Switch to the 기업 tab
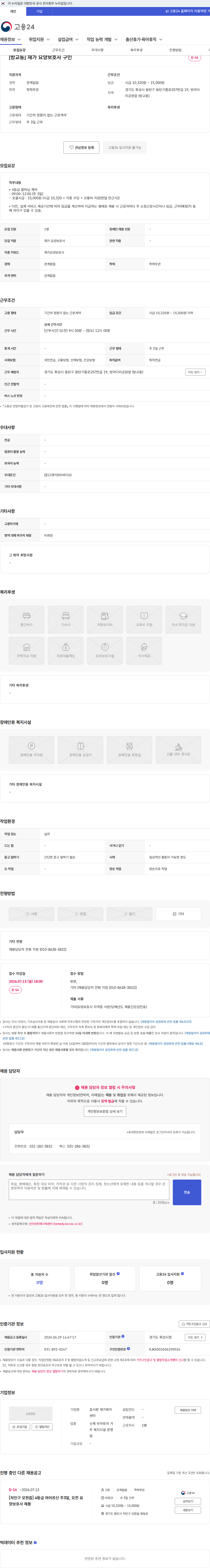Image resolution: width=210 pixels, height=1568 pixels. click(39, 12)
